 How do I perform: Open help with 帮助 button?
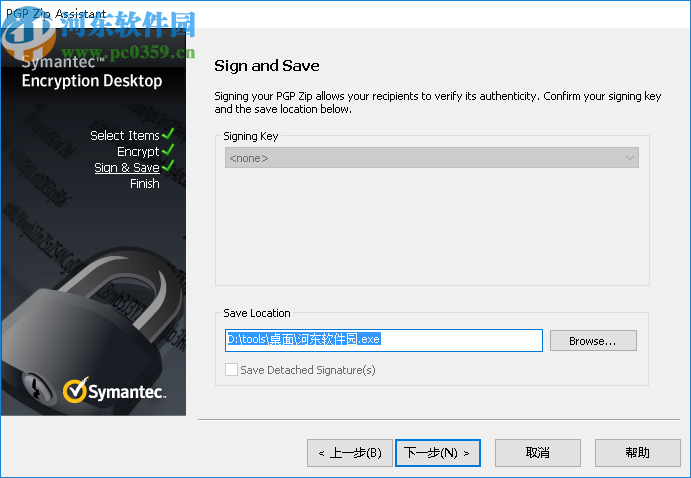637,452
